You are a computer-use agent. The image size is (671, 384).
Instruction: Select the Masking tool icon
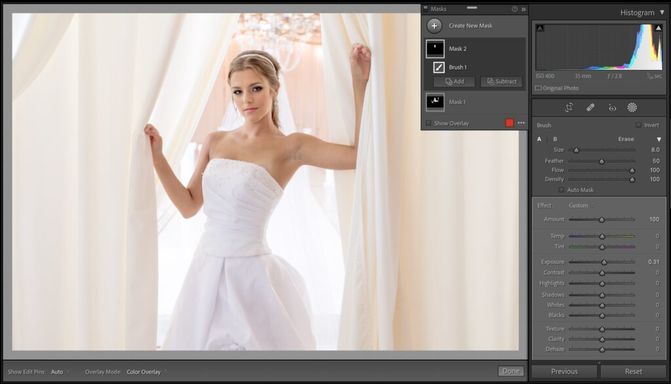tap(632, 107)
